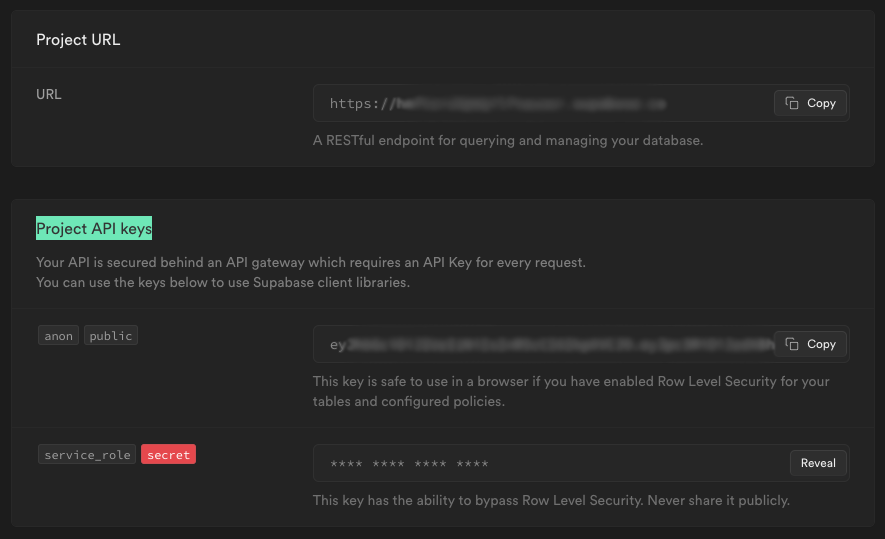Click the Row Level Security browser-safe note
The width and height of the screenshot is (885, 539).
[571, 391]
